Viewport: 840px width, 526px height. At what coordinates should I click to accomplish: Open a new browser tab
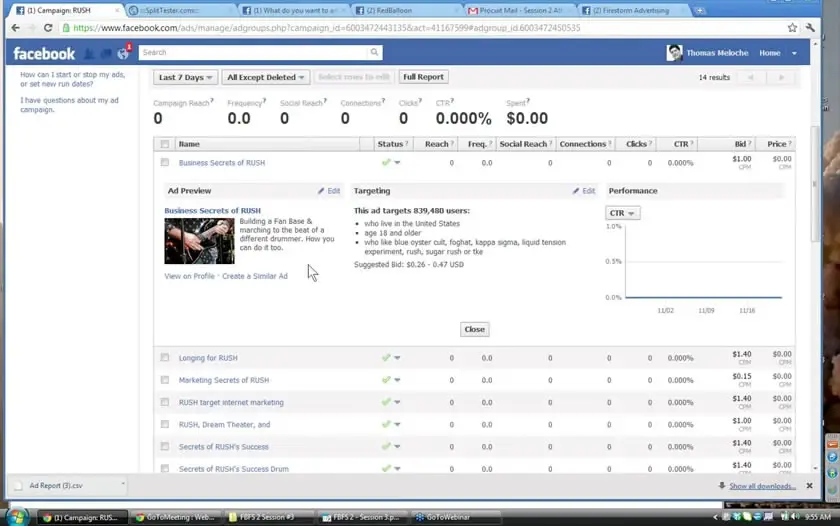(700, 11)
